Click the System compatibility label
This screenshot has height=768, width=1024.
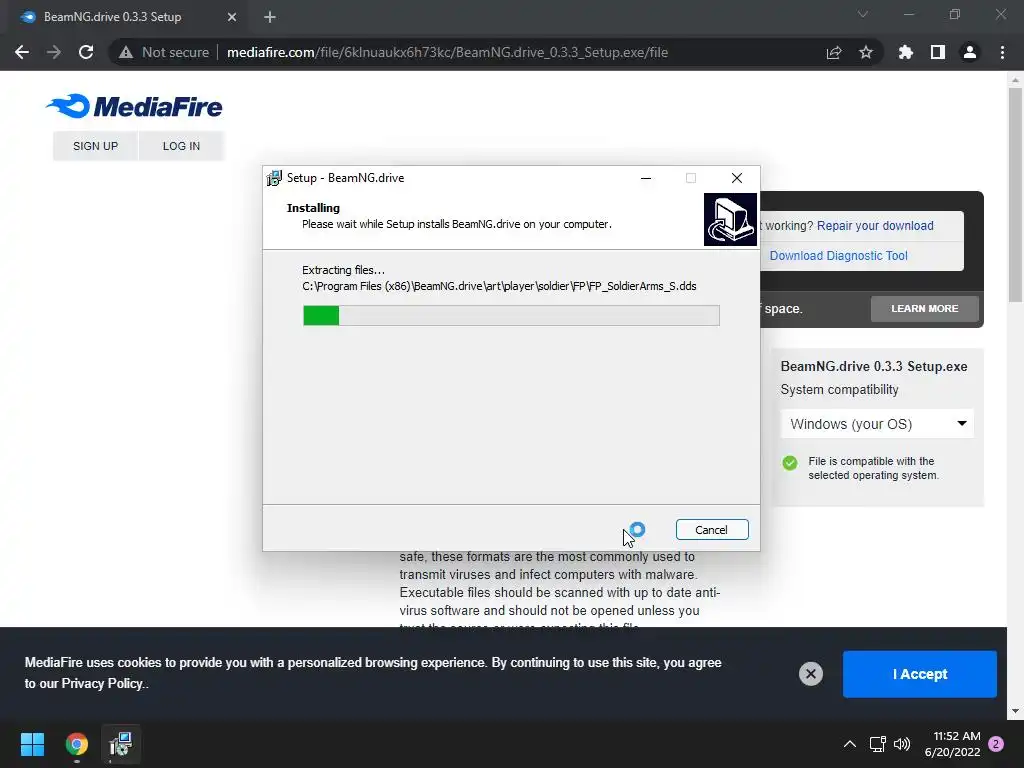(839, 390)
